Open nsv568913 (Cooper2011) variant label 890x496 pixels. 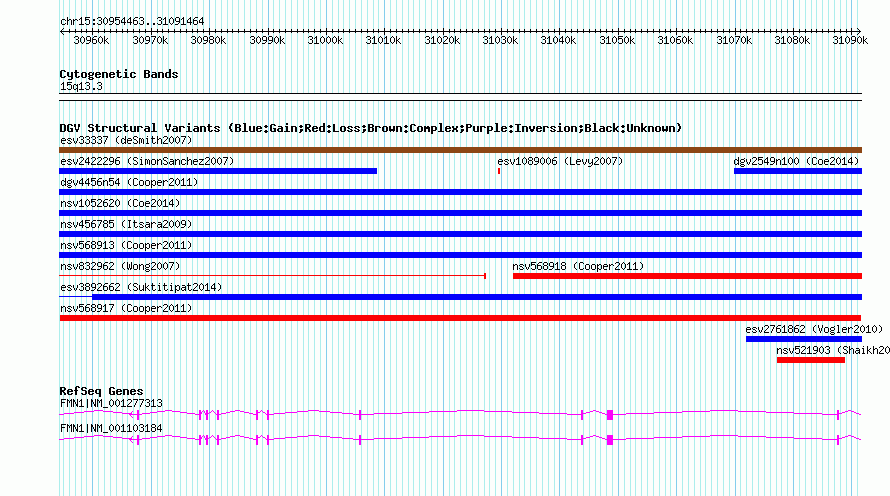(126, 245)
